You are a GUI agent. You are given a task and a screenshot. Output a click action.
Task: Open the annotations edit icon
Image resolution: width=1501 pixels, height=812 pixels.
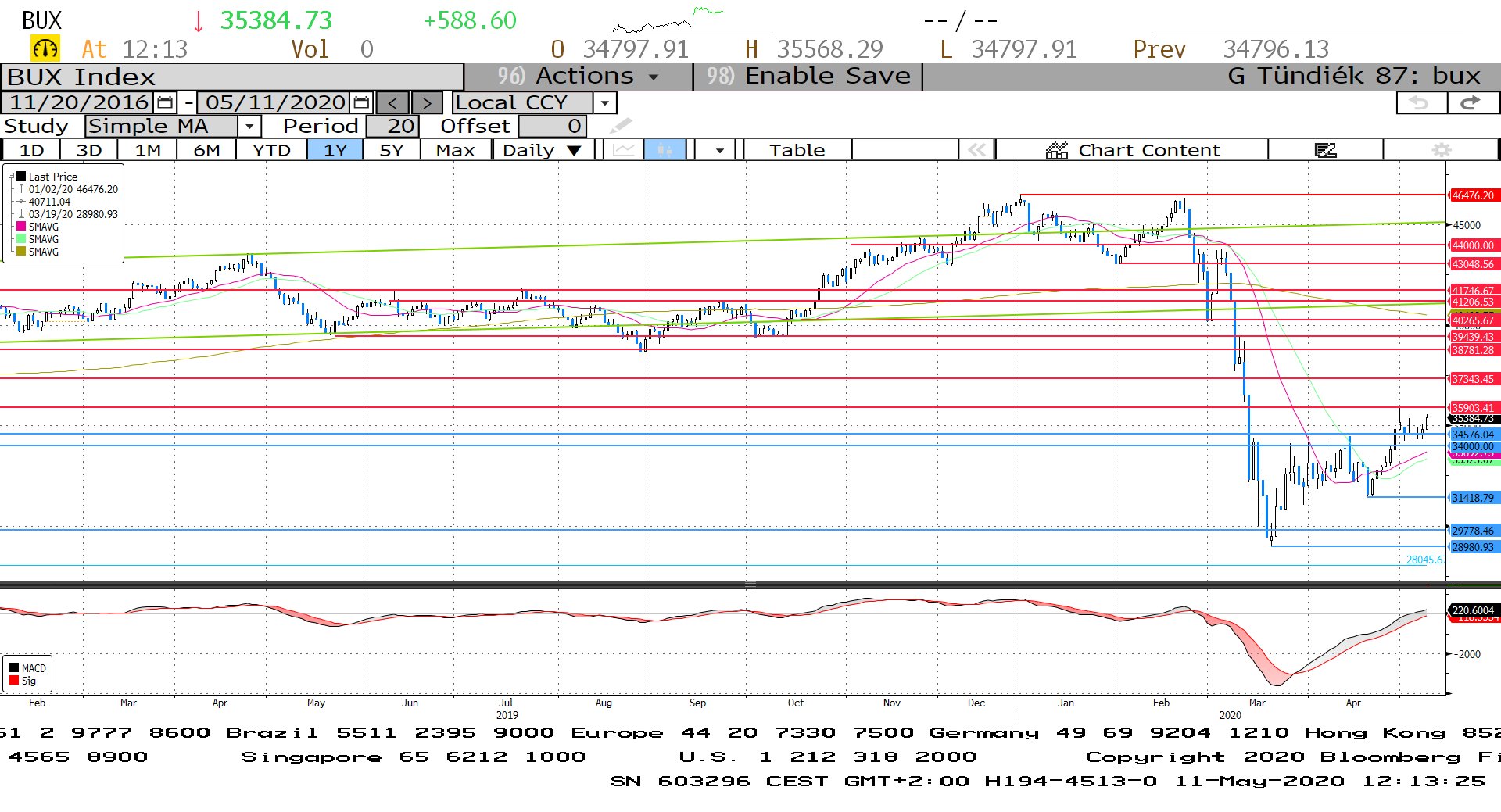[x=1326, y=150]
